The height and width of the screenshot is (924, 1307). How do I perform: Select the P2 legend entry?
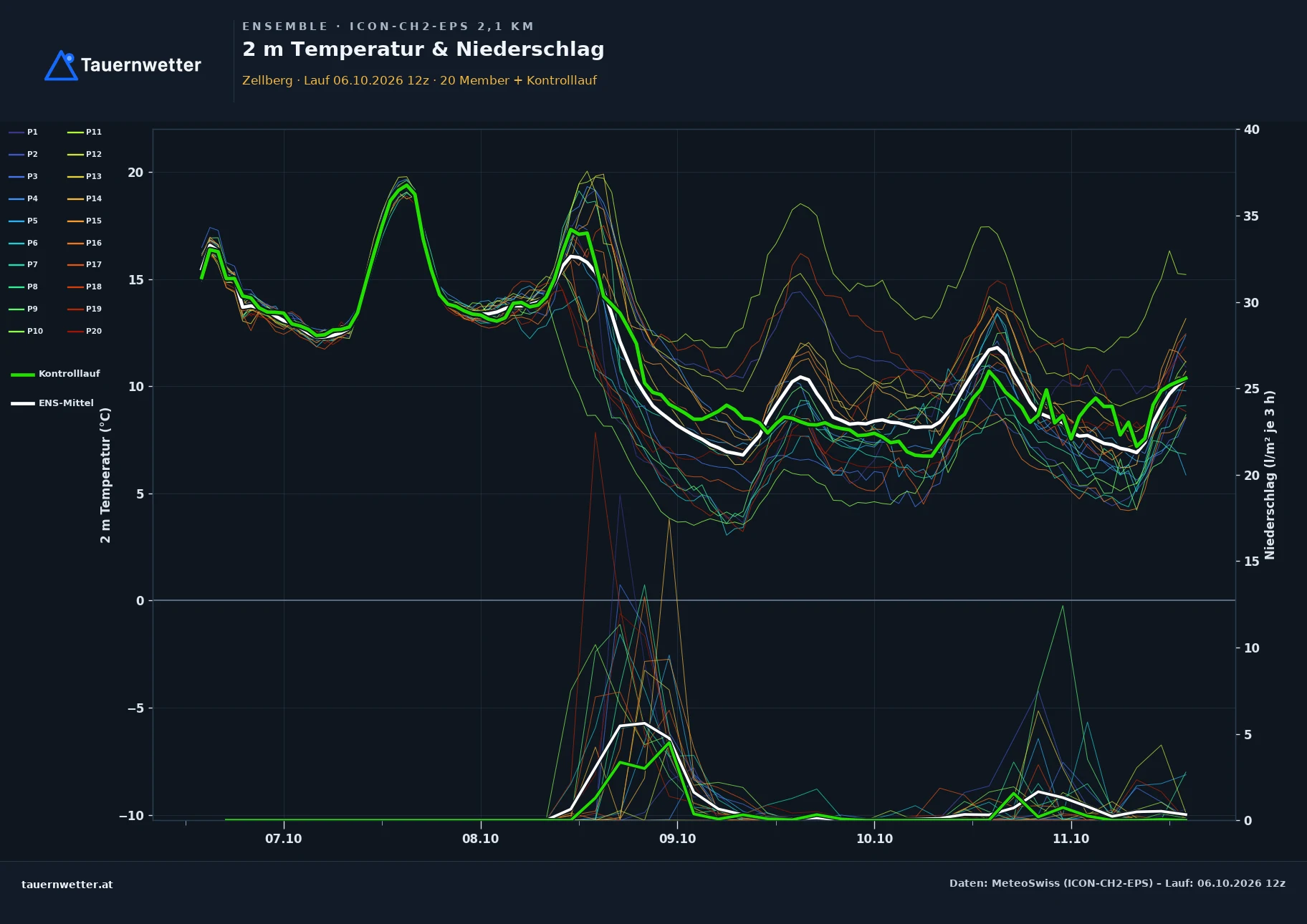pyautogui.click(x=24, y=154)
